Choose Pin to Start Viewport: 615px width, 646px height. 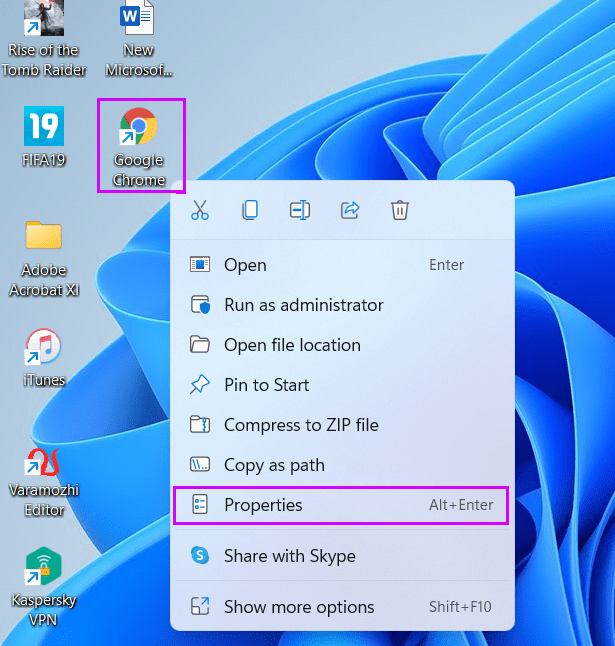point(342,385)
